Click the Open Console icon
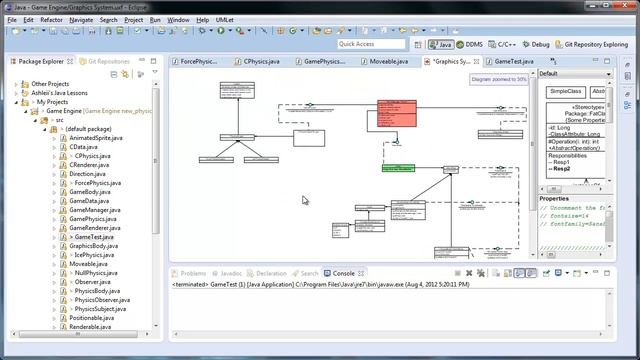This screenshot has height=360, width=640. (x=577, y=273)
